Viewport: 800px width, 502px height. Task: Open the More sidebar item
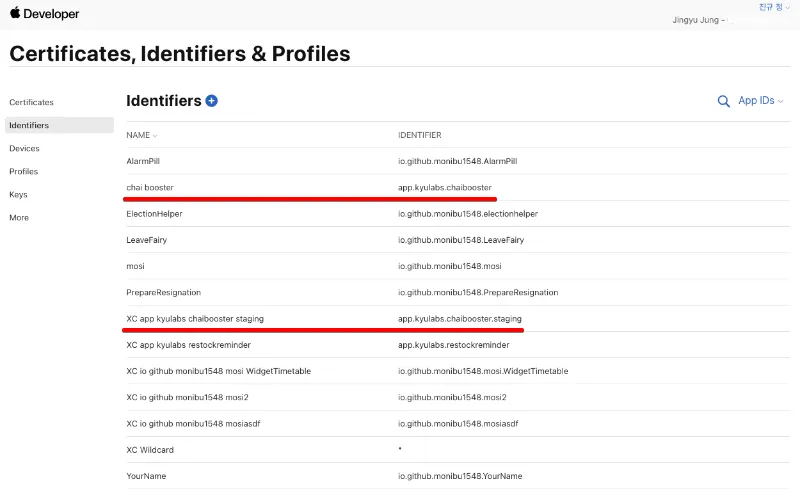(x=19, y=217)
